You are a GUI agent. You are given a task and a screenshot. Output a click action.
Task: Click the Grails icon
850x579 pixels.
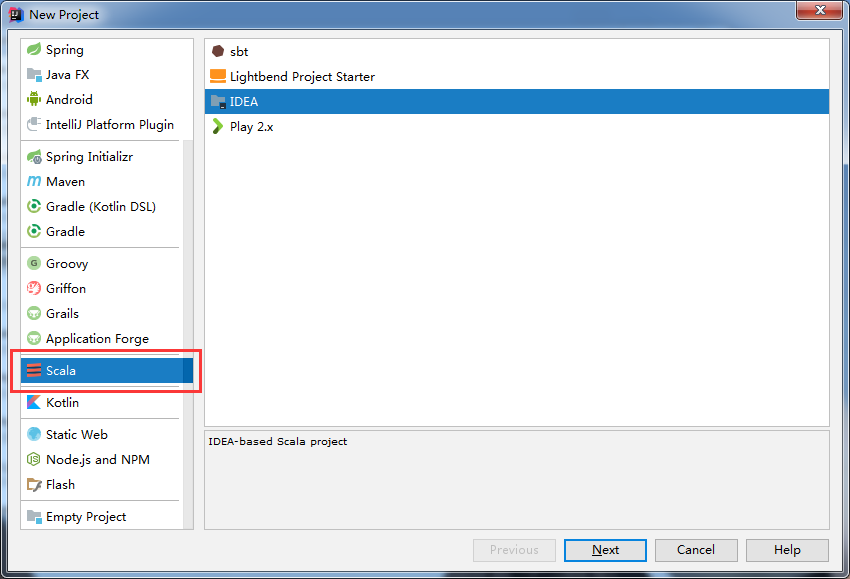click(34, 313)
